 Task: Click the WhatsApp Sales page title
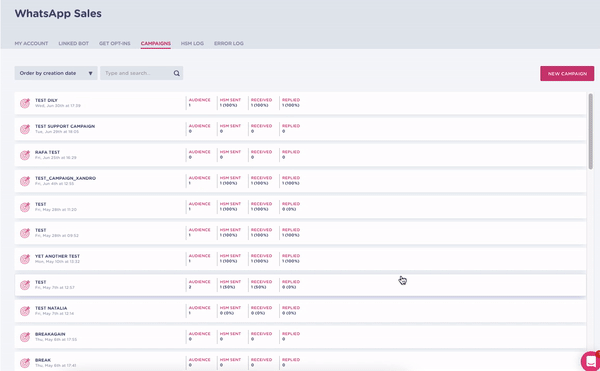tap(58, 13)
